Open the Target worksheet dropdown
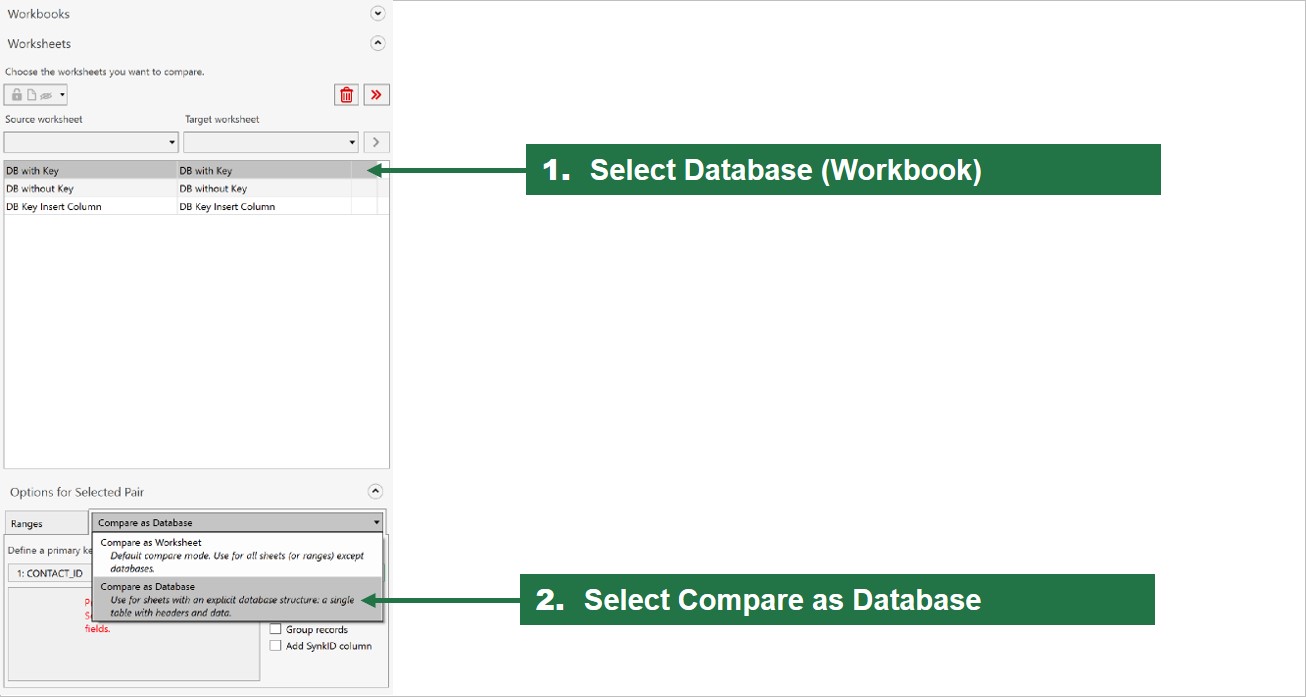Image resolution: width=1306 pixels, height=697 pixels. coord(270,142)
